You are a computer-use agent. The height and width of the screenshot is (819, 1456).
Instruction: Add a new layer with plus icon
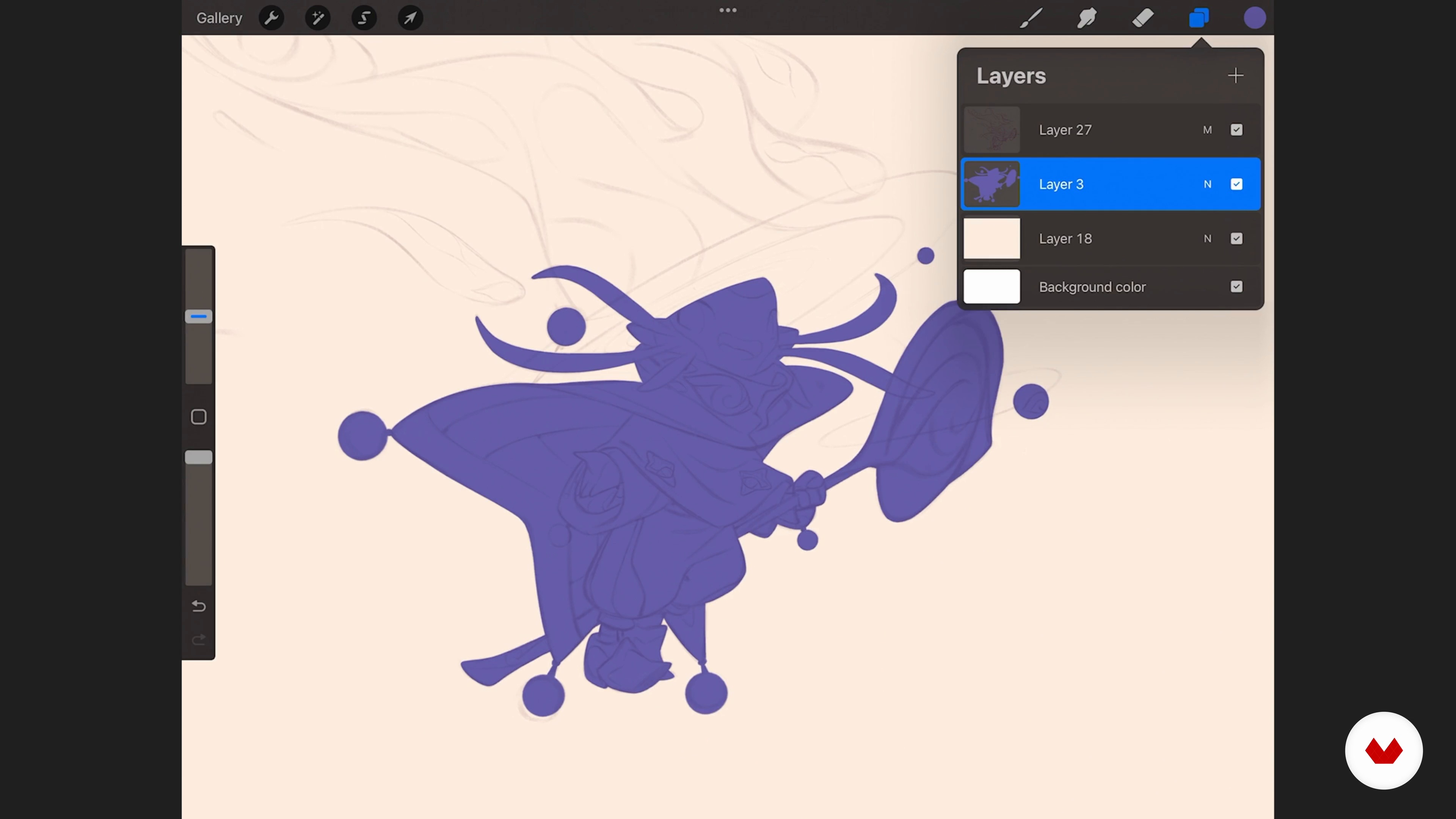[1236, 76]
